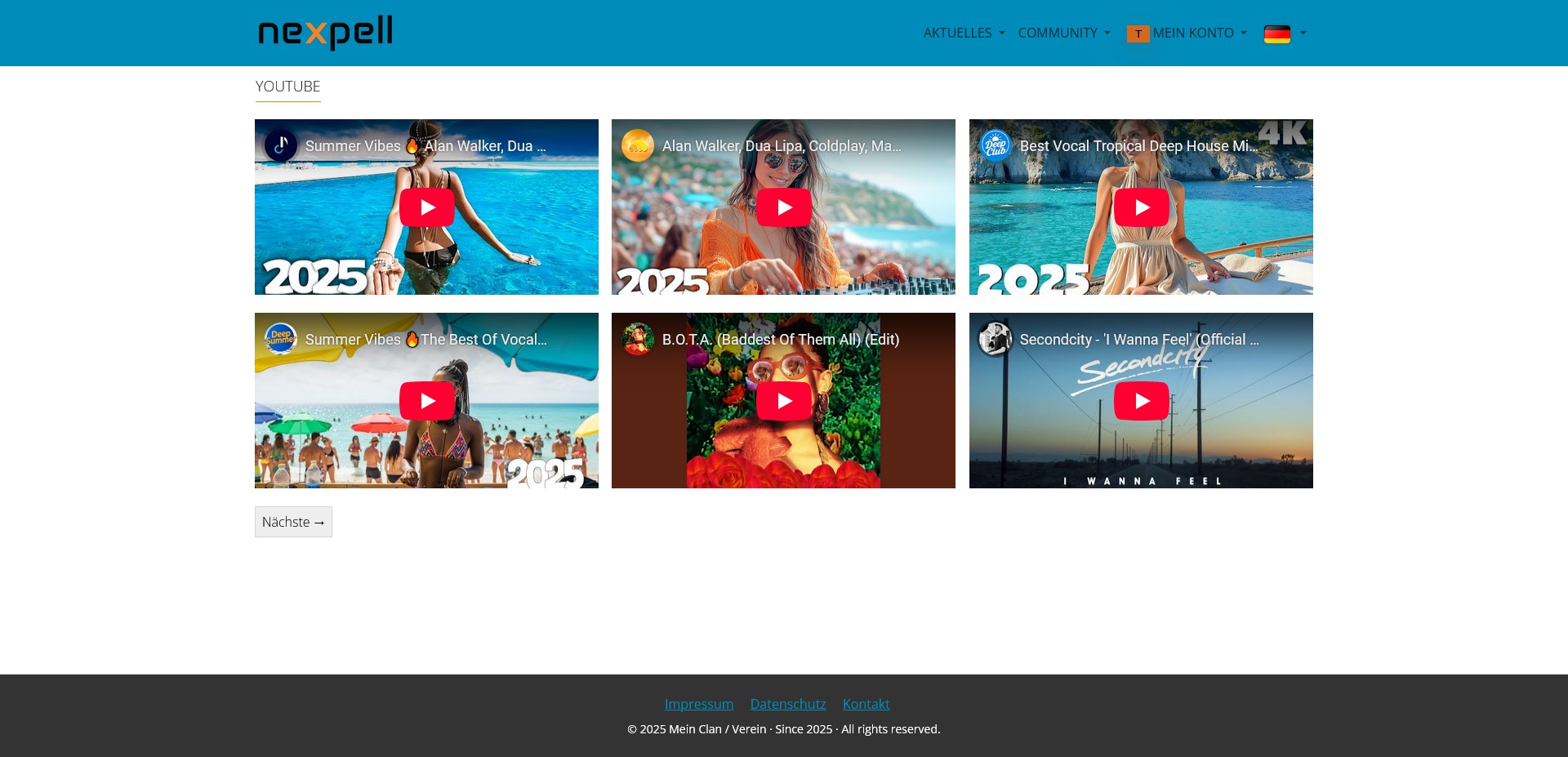Click the orange T avatar next to MEIN KONTO

(x=1138, y=33)
